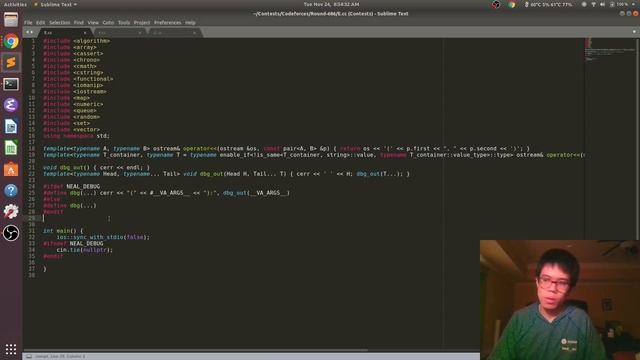Viewport: 640px width, 360px height.
Task: Close the second file tab
Action: tap(140, 33)
